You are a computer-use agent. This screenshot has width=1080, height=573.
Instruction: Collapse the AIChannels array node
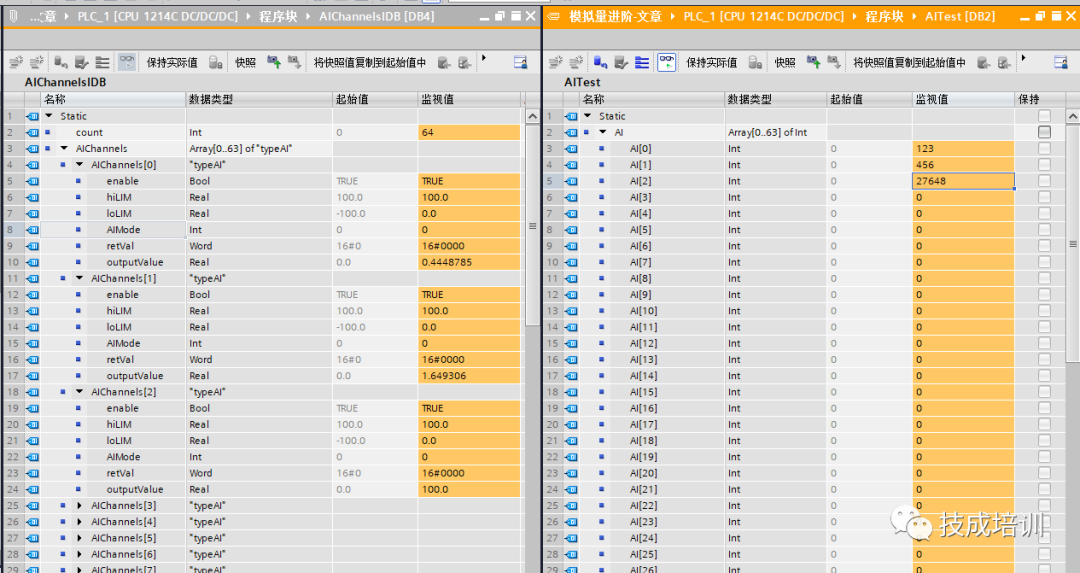click(x=64, y=148)
